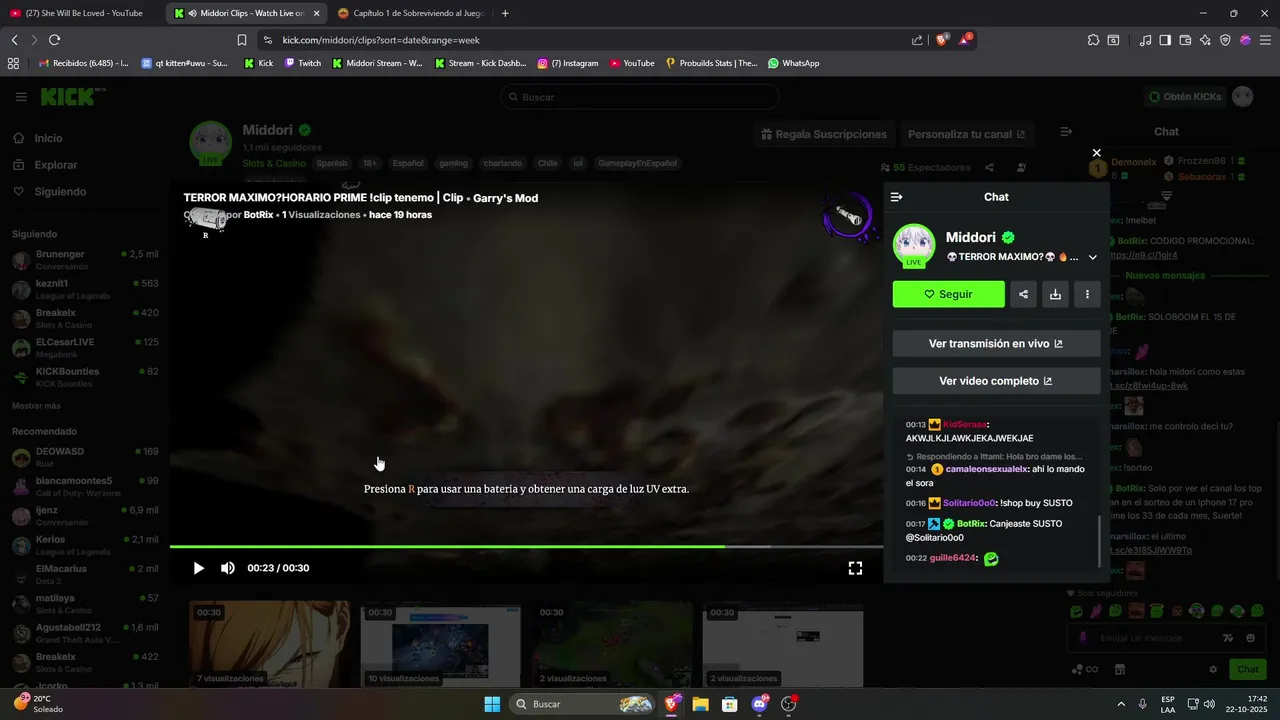Screen dimensions: 1280x720
Task: Toggle the browser sidebar panel
Action: pyautogui.click(x=1165, y=40)
